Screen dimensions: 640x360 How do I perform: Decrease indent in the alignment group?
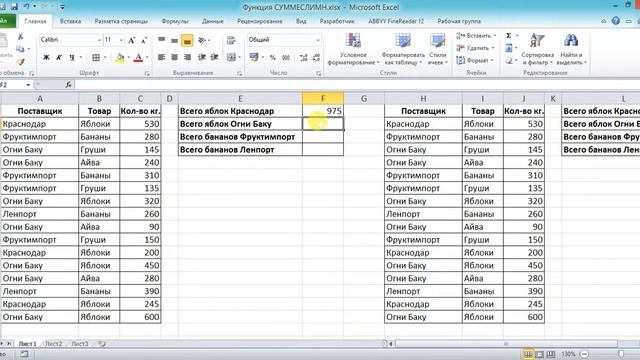point(202,57)
